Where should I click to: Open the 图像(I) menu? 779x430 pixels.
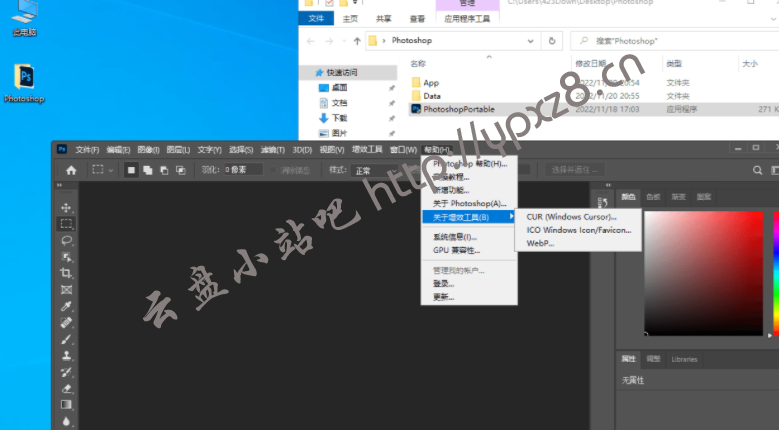point(148,149)
